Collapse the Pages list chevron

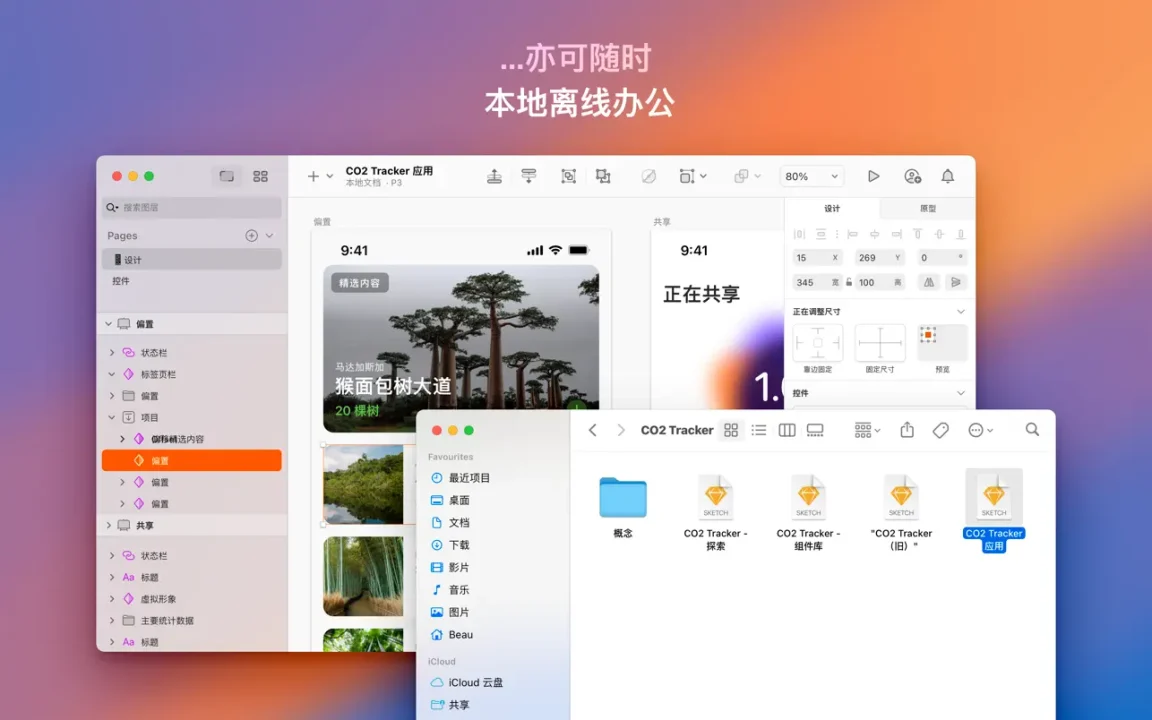270,236
